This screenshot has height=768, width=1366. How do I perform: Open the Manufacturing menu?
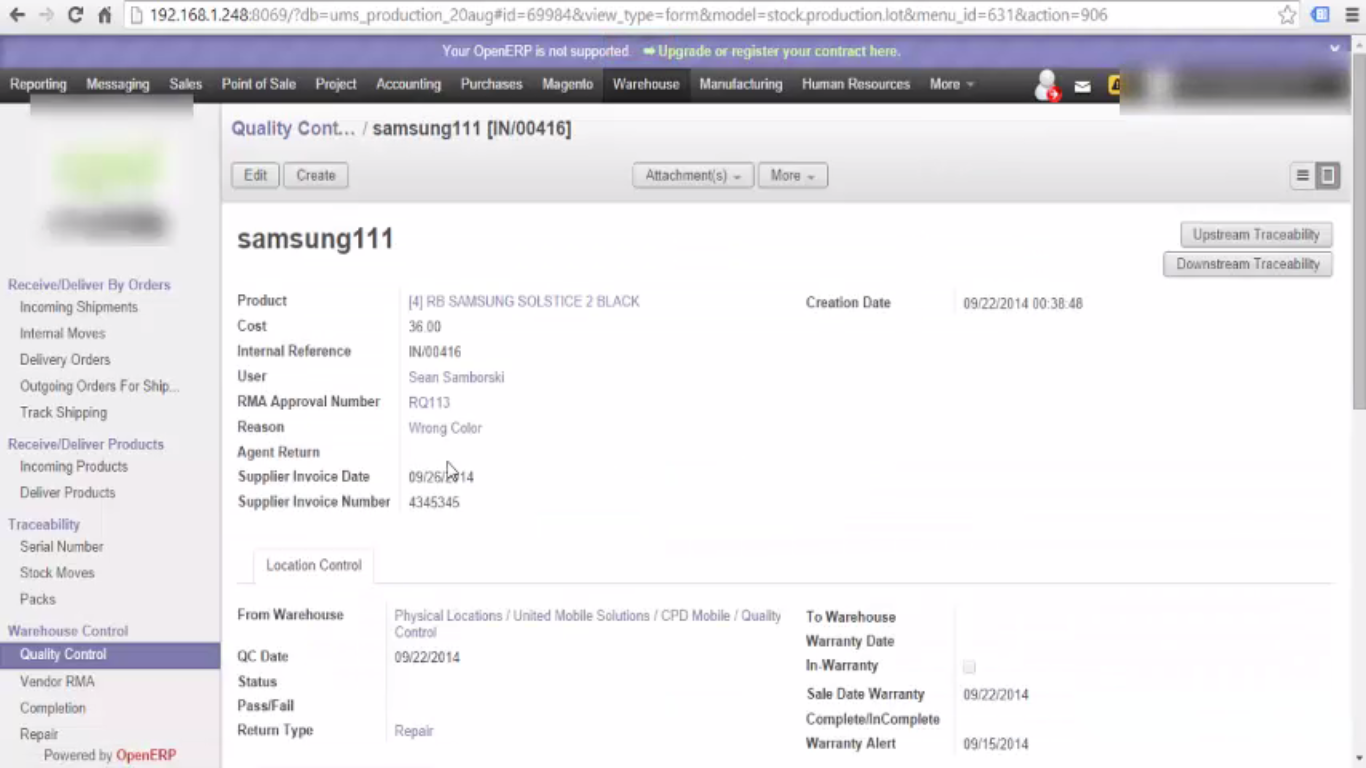(741, 84)
